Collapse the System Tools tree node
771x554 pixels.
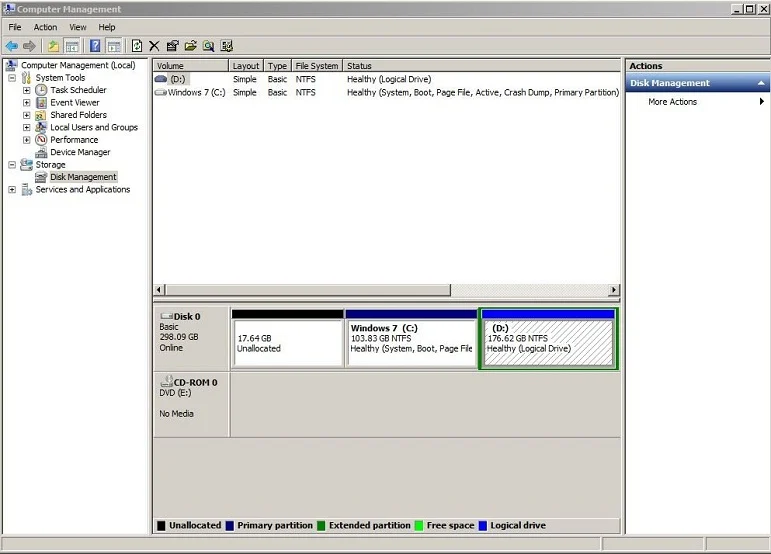tap(12, 78)
